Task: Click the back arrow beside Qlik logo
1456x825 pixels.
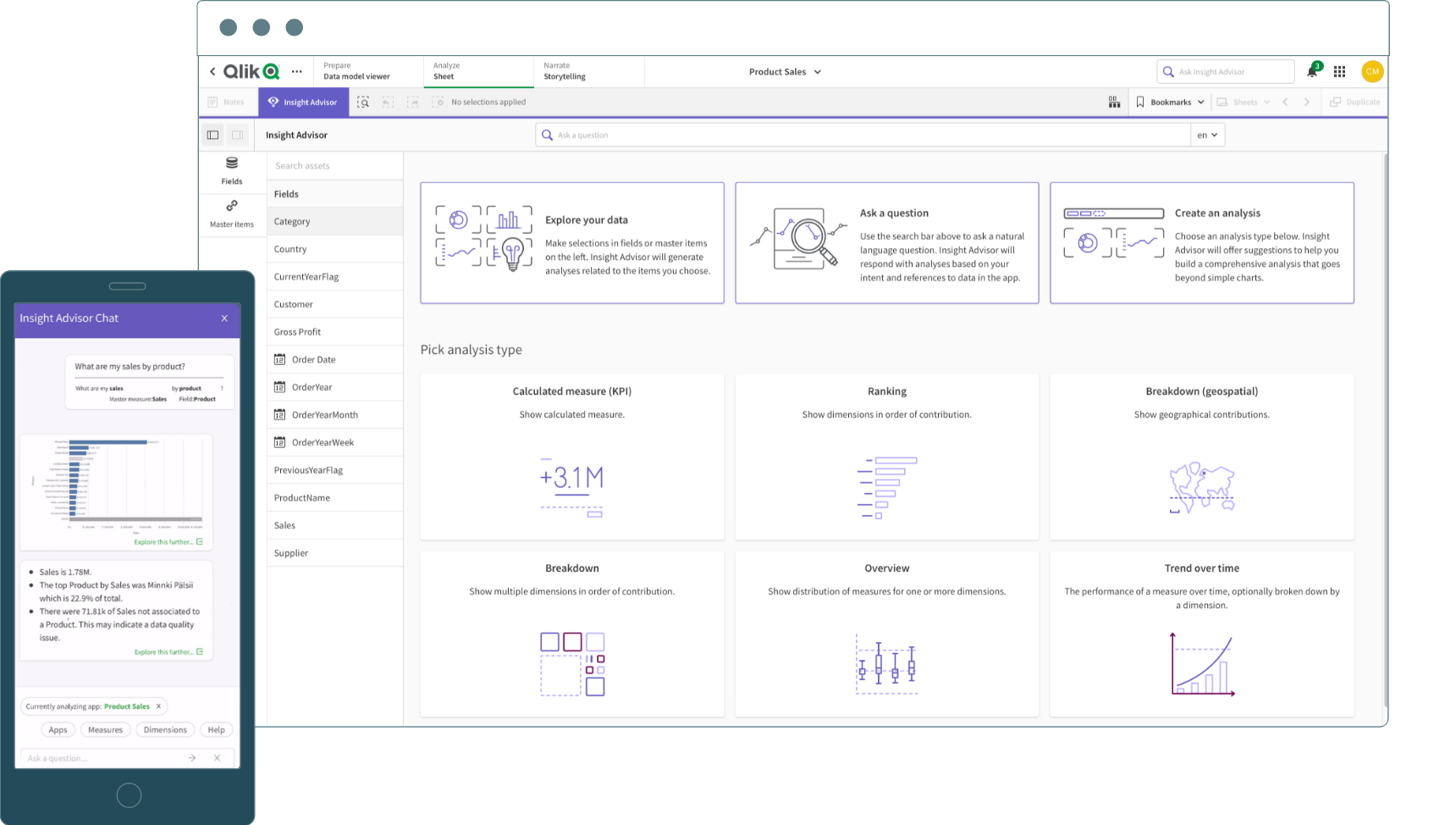Action: point(212,72)
